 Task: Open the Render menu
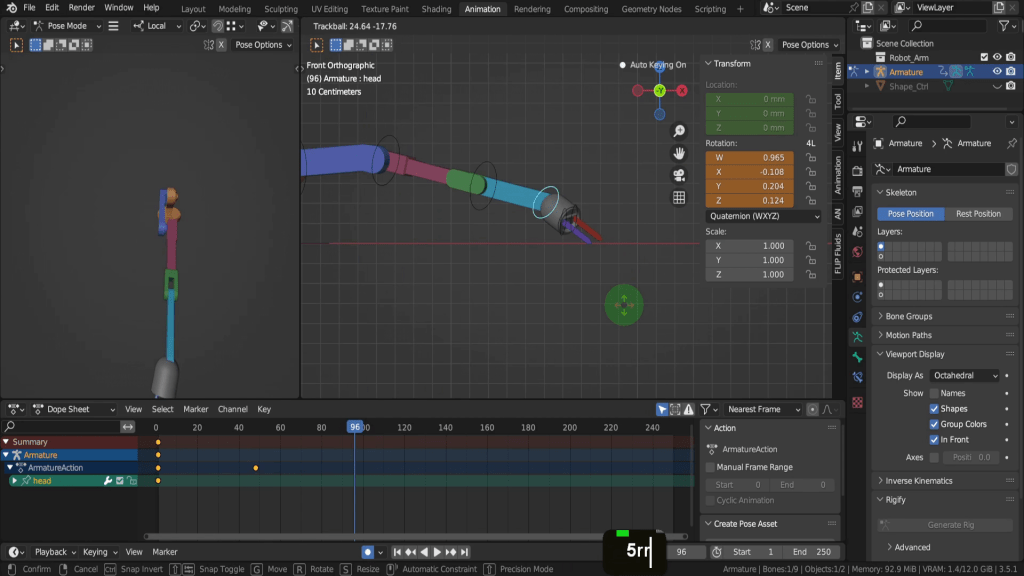pos(82,8)
